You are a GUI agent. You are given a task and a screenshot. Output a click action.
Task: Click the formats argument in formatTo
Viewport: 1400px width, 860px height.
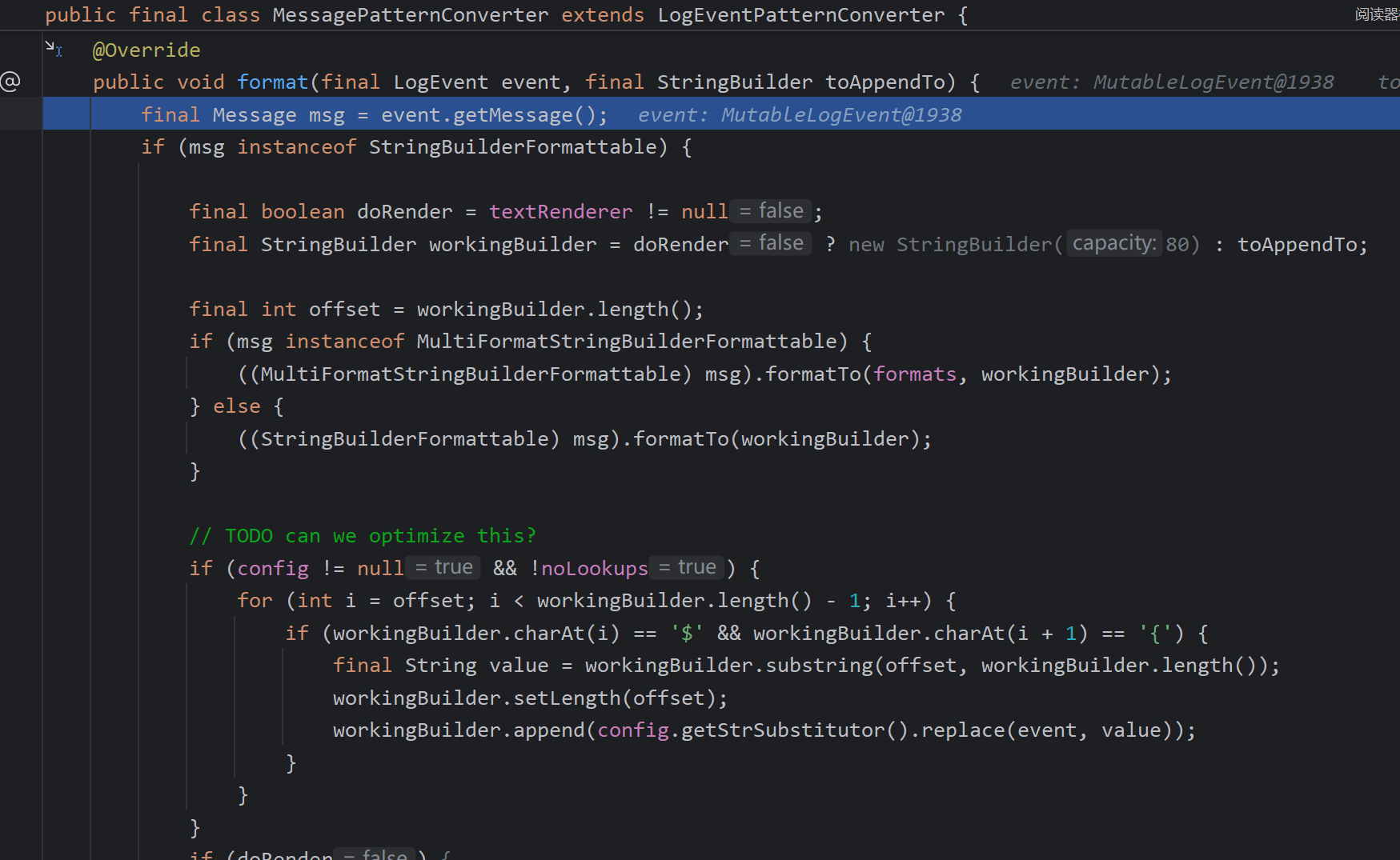[x=915, y=374]
